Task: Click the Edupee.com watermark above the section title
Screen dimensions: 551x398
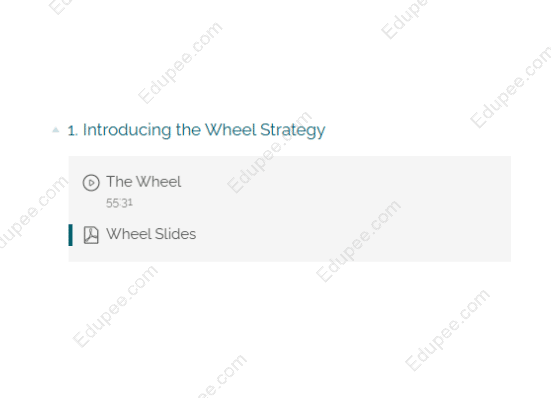Action: (180, 63)
